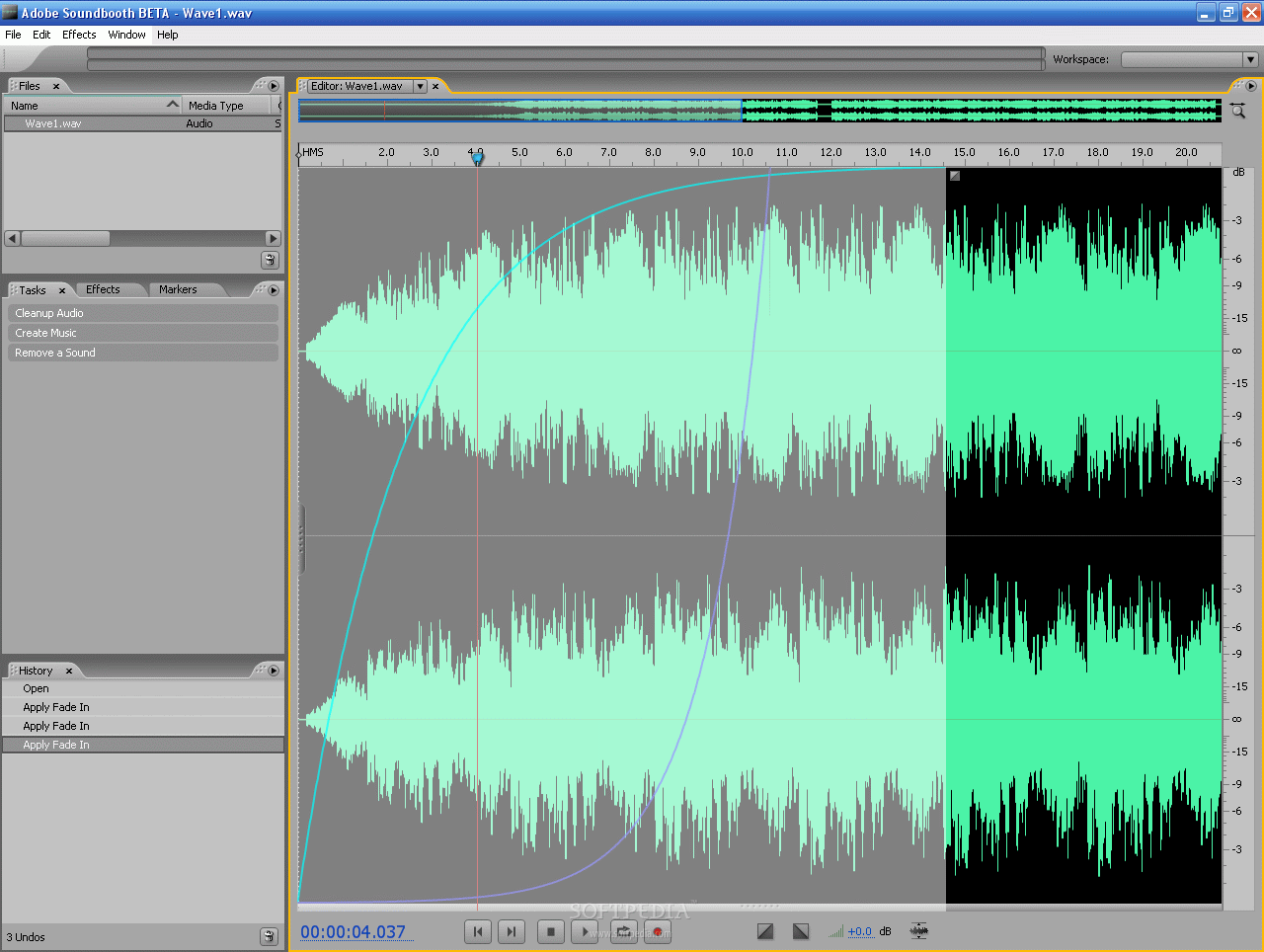This screenshot has height=952, width=1264.
Task: Select the second Apply Fade In state
Action: point(143,726)
